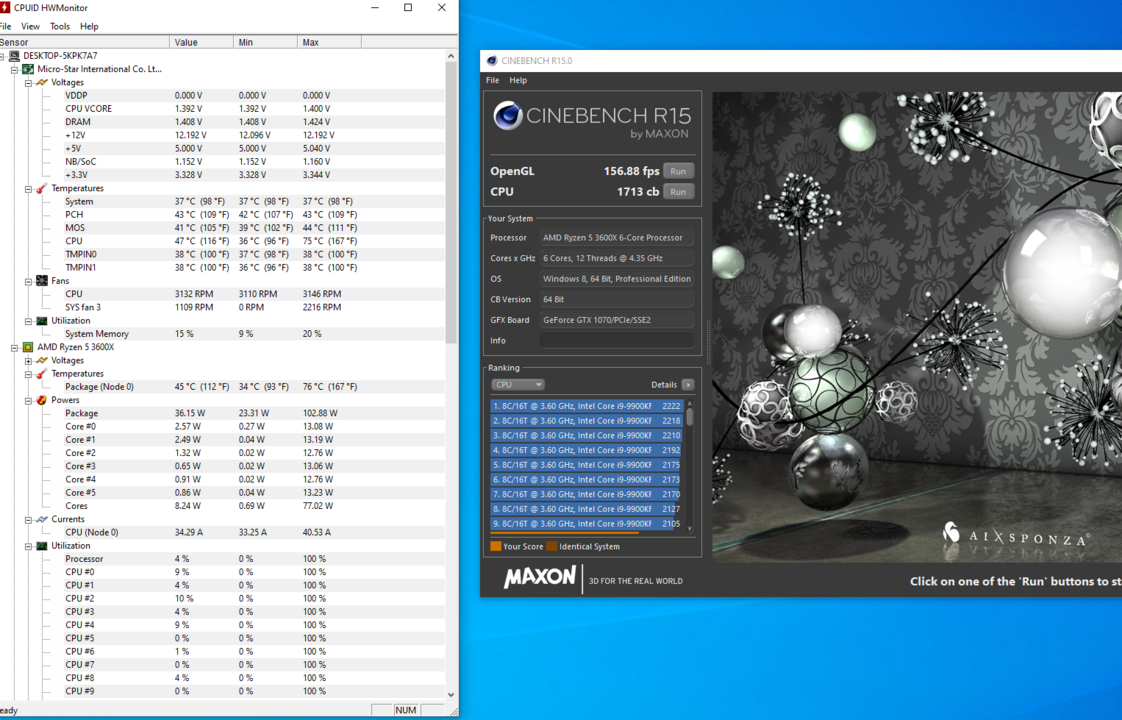Select the Package (Node 0) temperature row

pos(222,386)
